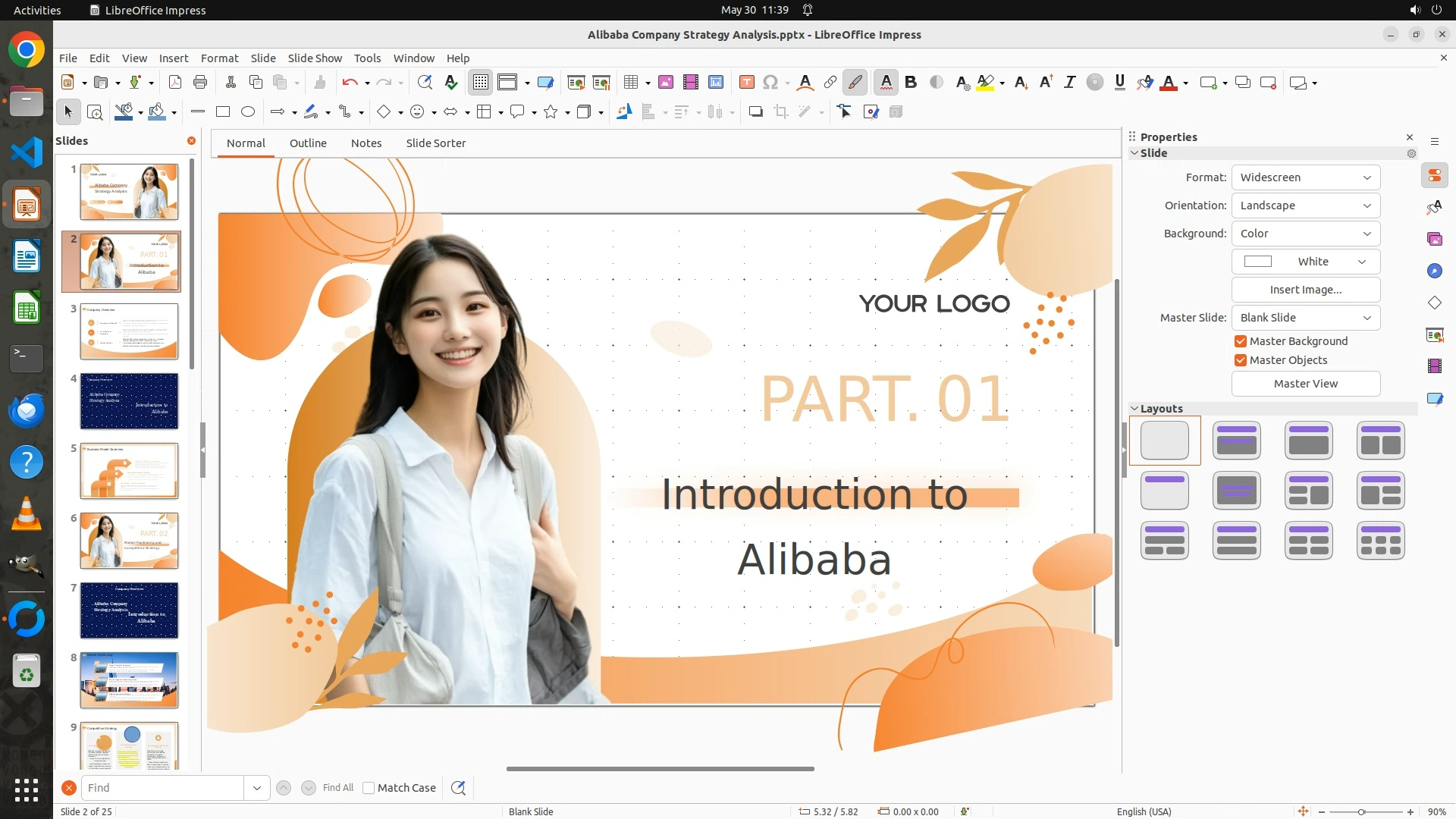This screenshot has height=819, width=1456.
Task: Click the Underline formatting icon
Action: pyautogui.click(x=1119, y=83)
